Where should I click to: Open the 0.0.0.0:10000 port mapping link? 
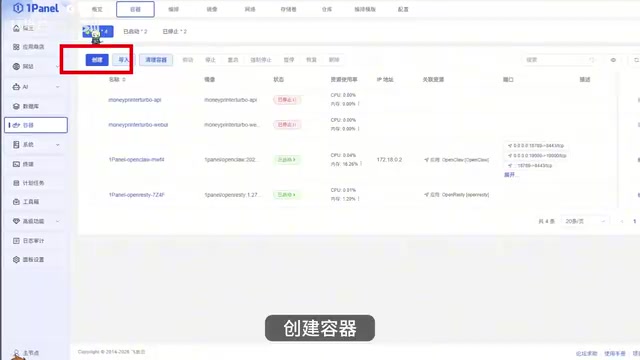coord(537,156)
